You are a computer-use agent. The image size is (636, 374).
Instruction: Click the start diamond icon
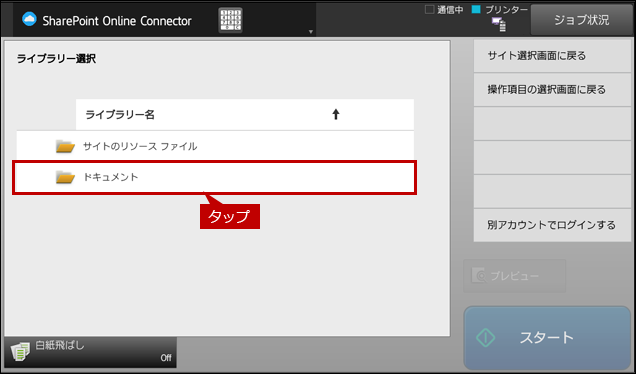click(486, 337)
